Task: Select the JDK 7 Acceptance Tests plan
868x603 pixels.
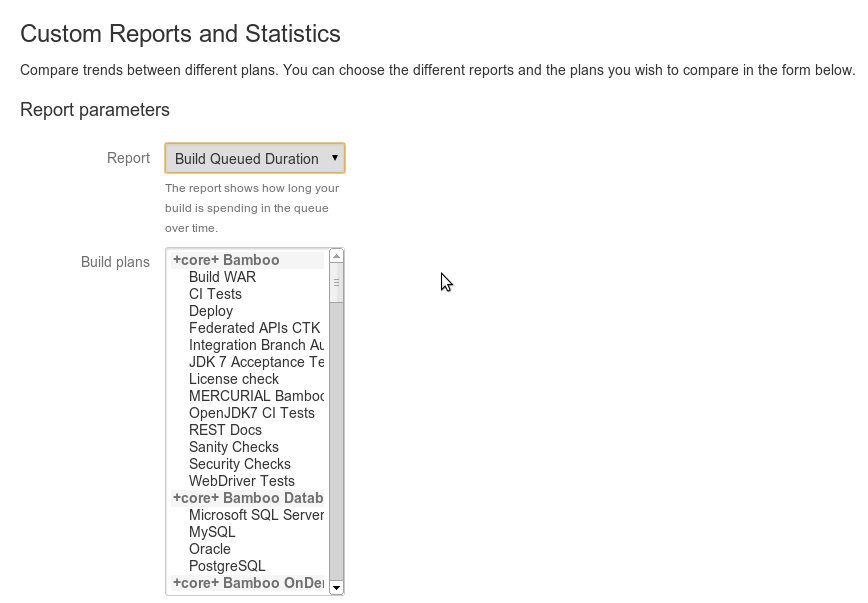Action: 247,362
